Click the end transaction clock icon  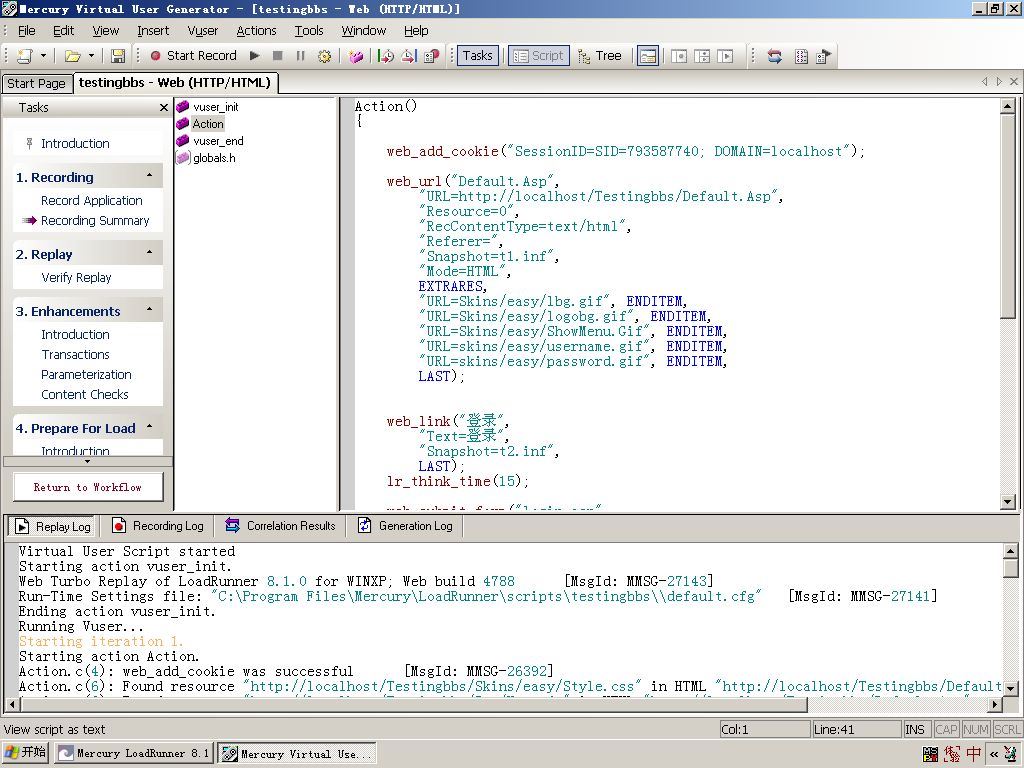(x=409, y=56)
